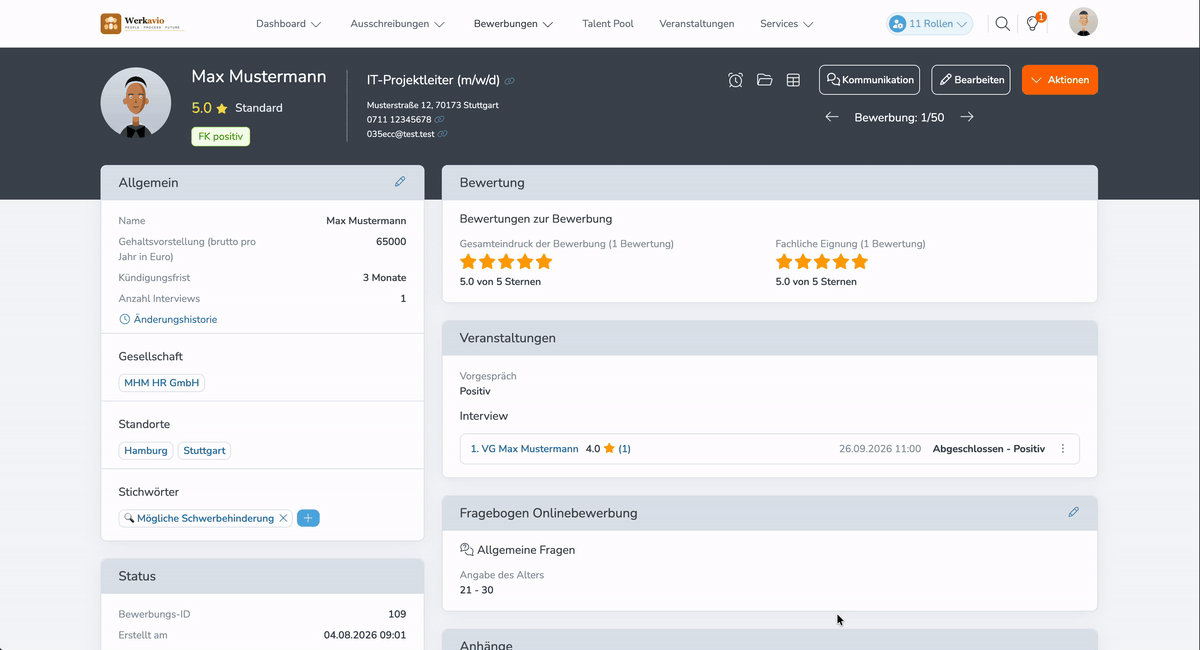Open the reminder alarm clock icon
The image size is (1200, 650).
click(x=736, y=80)
